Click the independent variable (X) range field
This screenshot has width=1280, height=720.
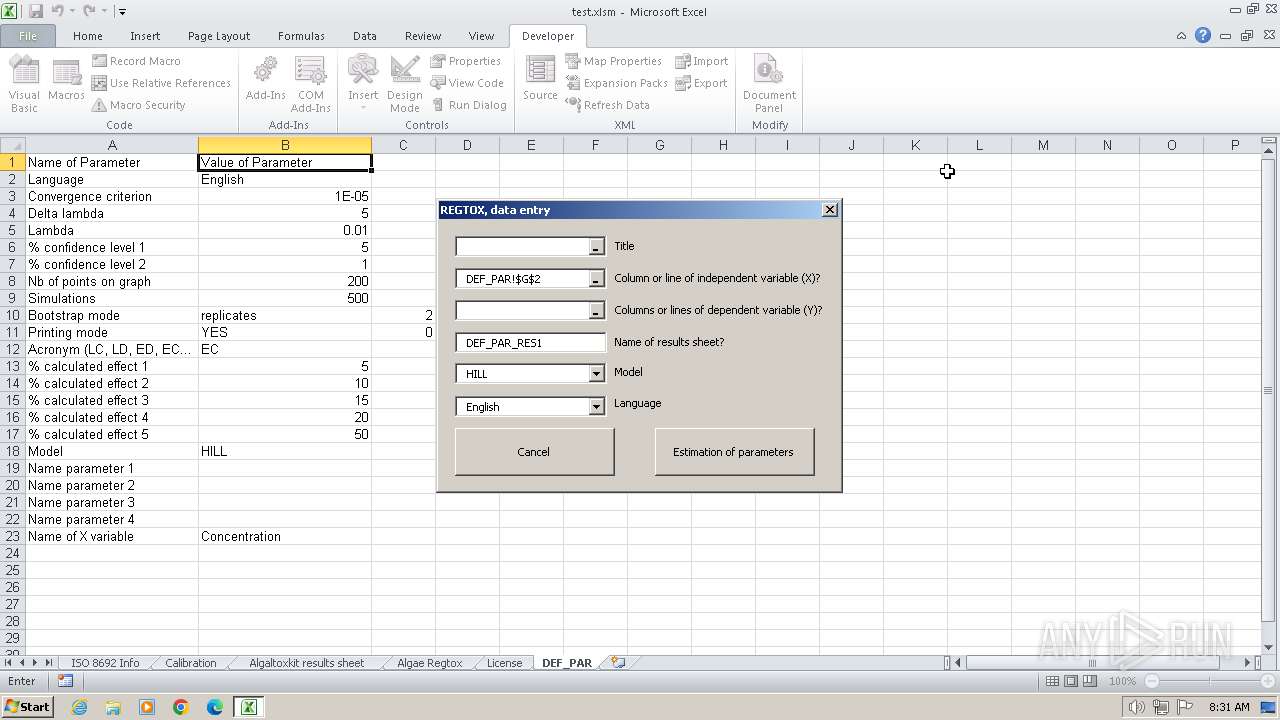click(x=522, y=279)
